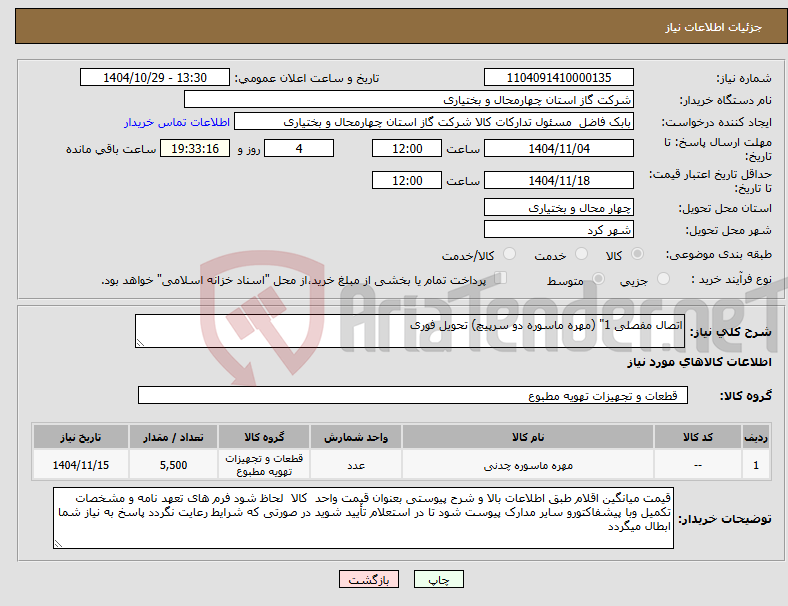Open the اطلاعات تماس خریدار link
The height and width of the screenshot is (606, 788).
pos(177,122)
